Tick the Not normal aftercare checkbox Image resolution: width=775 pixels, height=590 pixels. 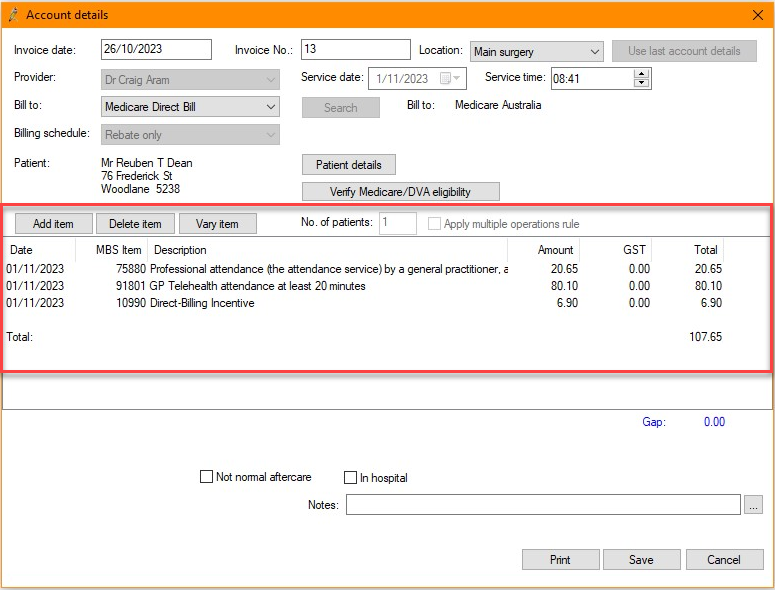click(206, 477)
